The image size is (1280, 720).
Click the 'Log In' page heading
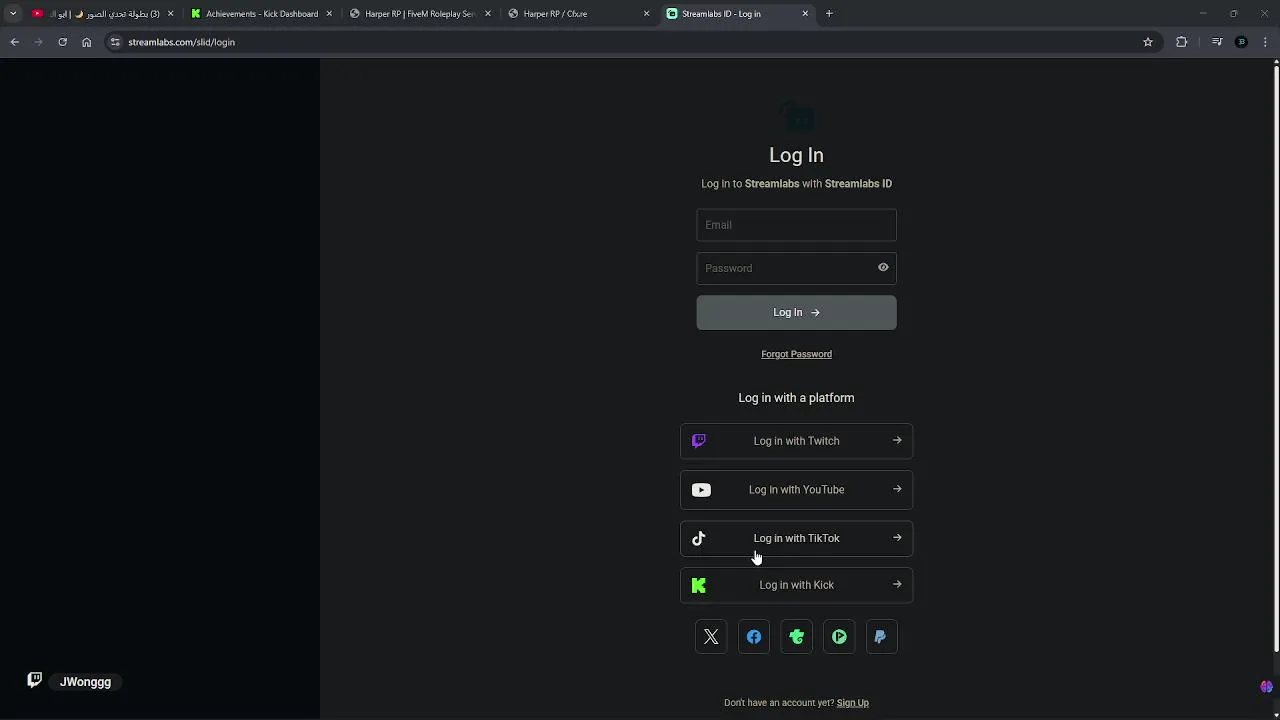click(796, 155)
